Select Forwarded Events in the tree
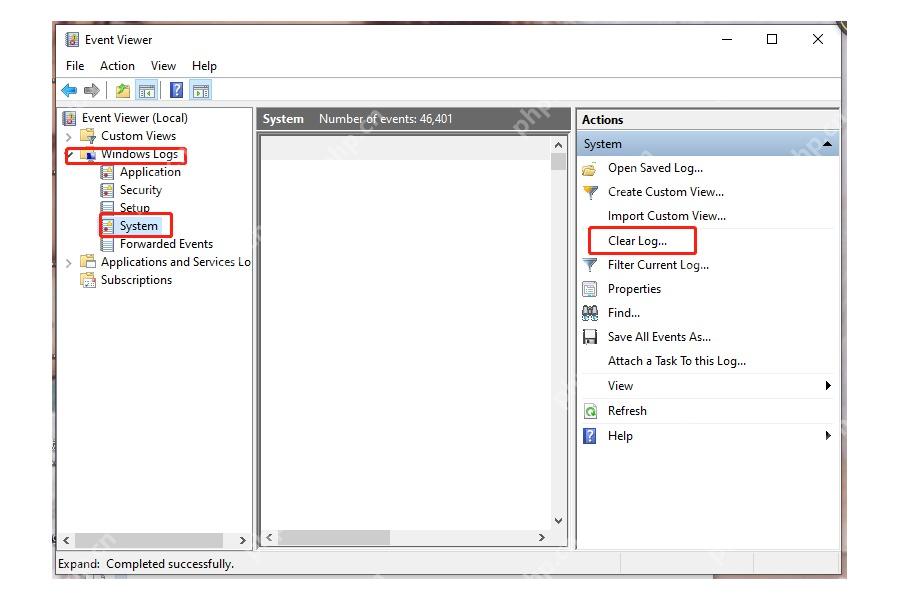The width and height of the screenshot is (900, 600). point(166,244)
